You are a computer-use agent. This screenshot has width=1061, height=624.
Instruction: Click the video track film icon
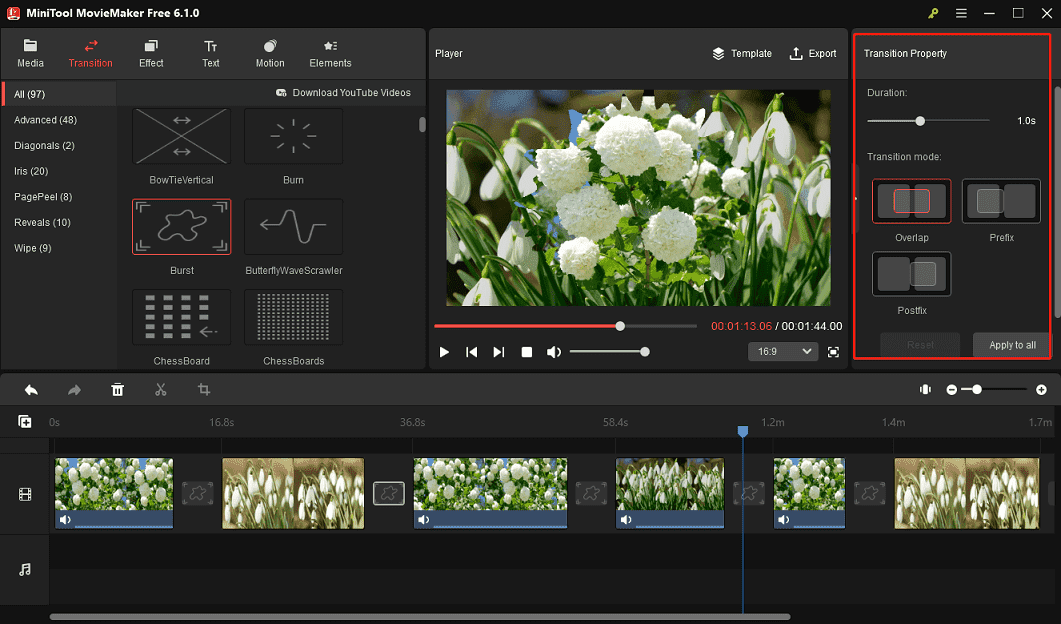(25, 495)
